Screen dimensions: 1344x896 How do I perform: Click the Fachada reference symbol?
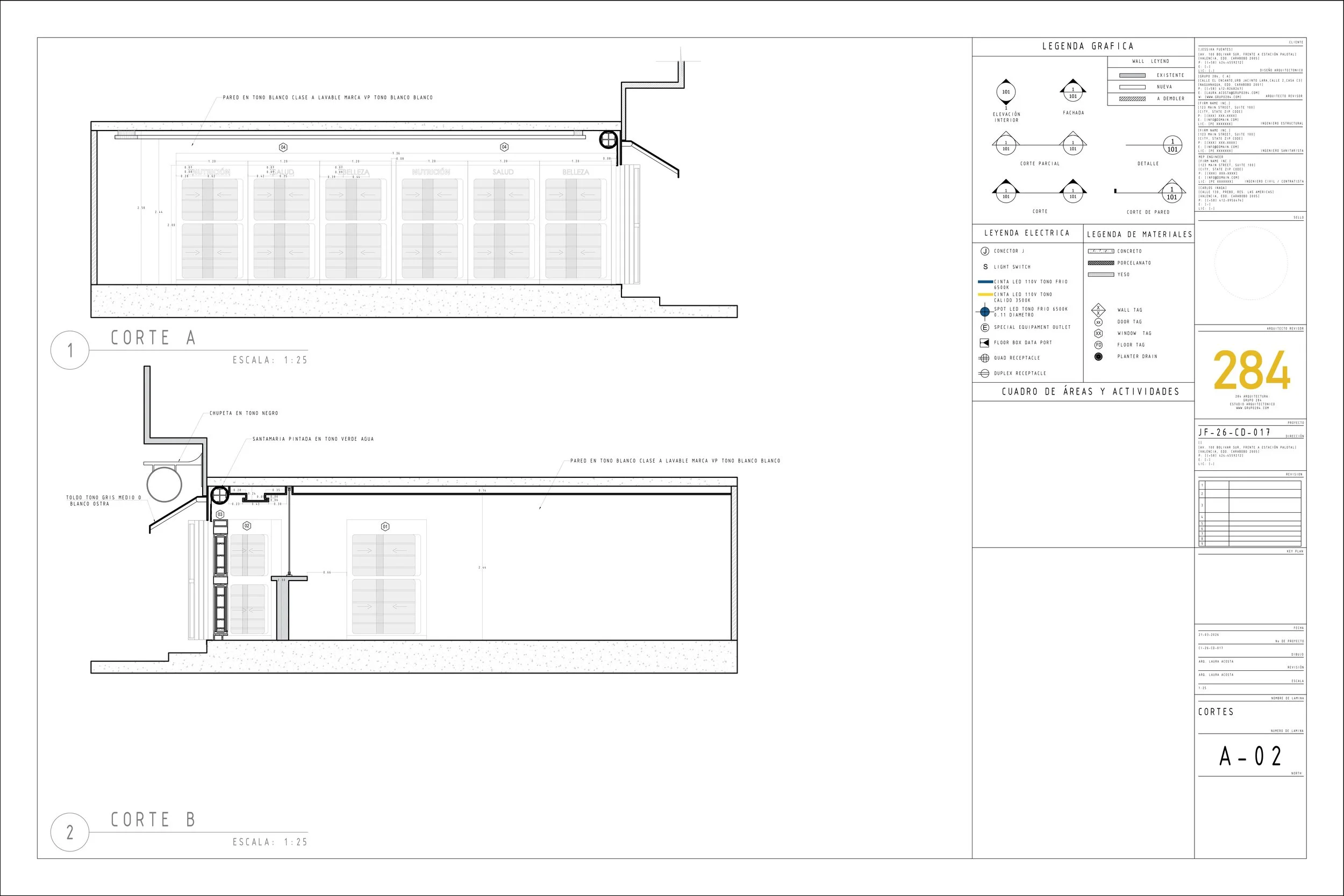point(1073,91)
